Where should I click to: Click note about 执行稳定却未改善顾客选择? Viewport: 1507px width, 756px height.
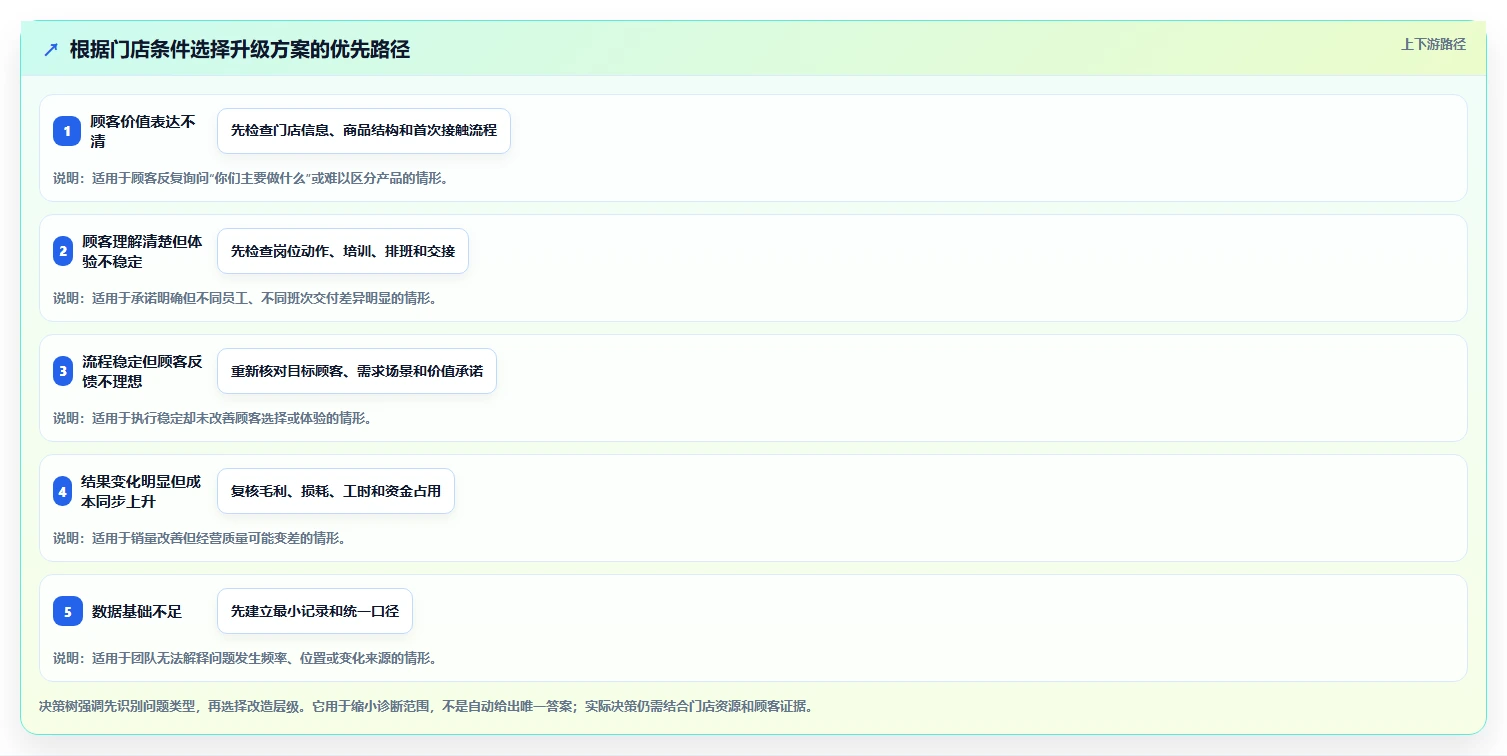(212, 418)
